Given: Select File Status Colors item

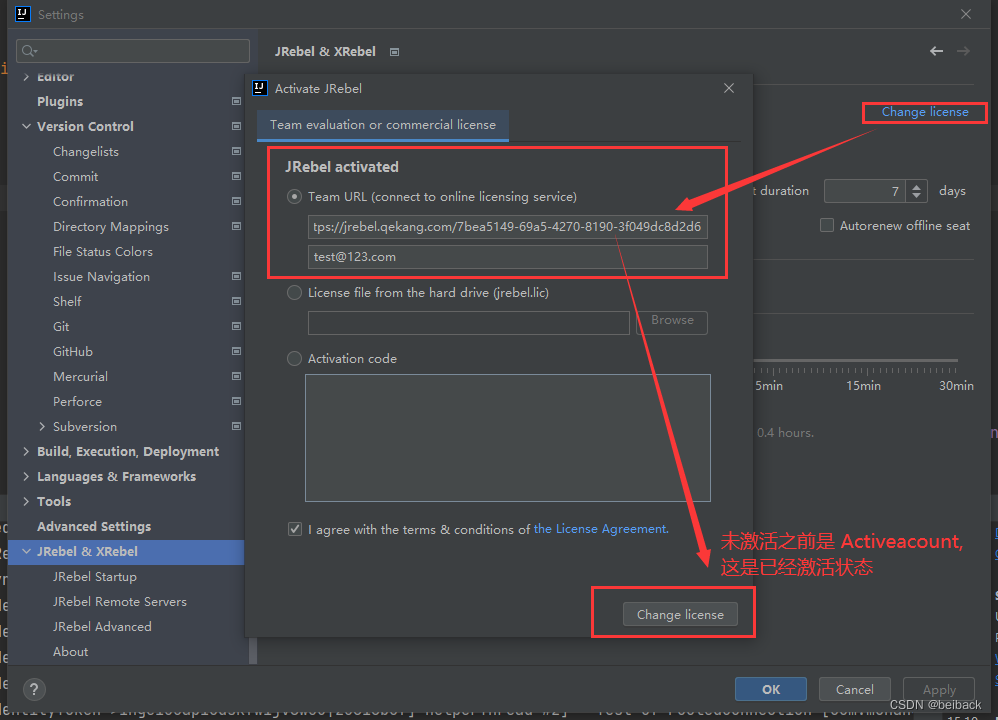Looking at the screenshot, I should 103,251.
